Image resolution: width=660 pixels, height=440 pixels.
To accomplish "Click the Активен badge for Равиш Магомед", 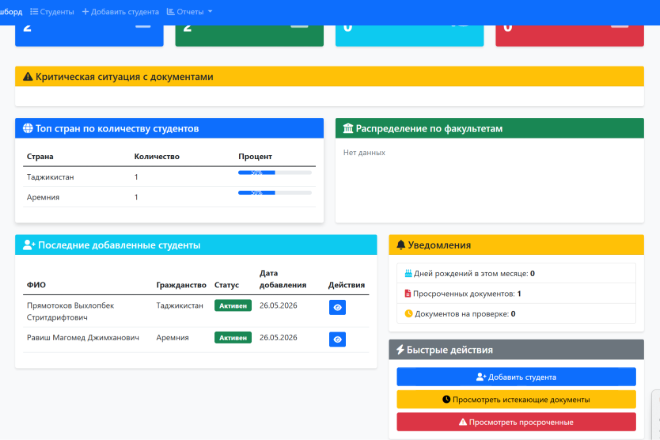I will (x=233, y=338).
